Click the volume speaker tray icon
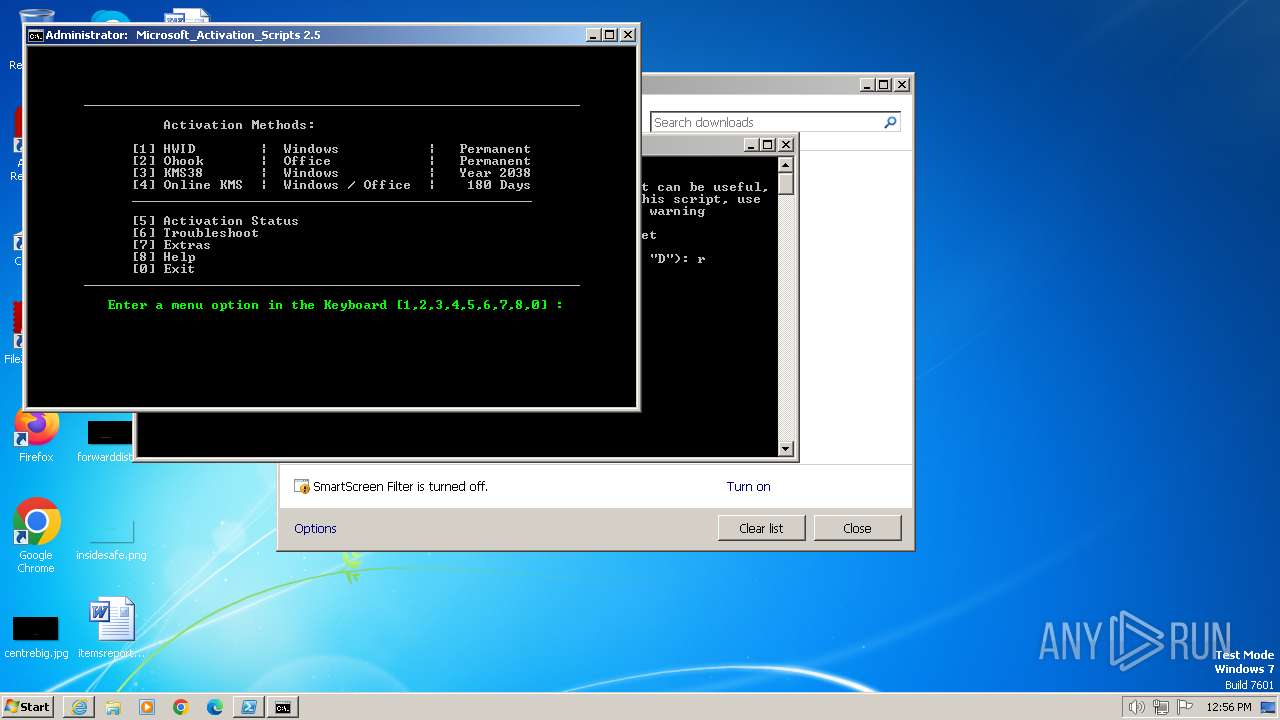Viewport: 1280px width, 720px height. pos(1137,707)
